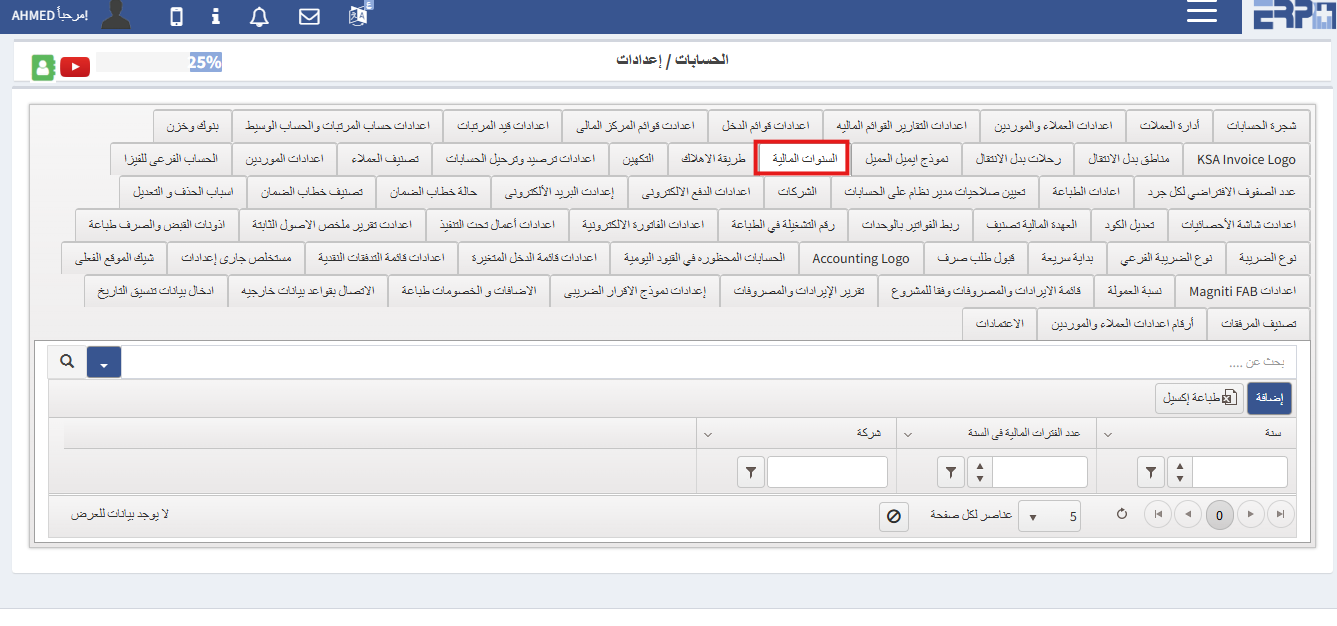Screen dimensions: 1337x626
Task: Click the YouTube icon
Action: [74, 67]
